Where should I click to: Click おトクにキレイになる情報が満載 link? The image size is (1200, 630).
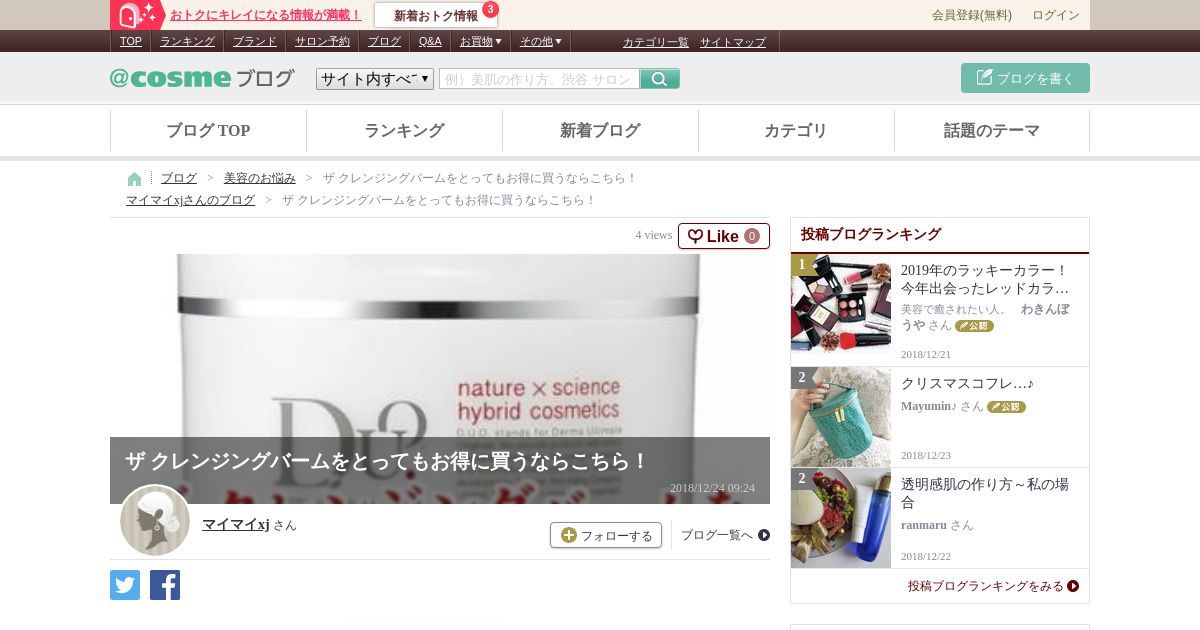[x=266, y=15]
